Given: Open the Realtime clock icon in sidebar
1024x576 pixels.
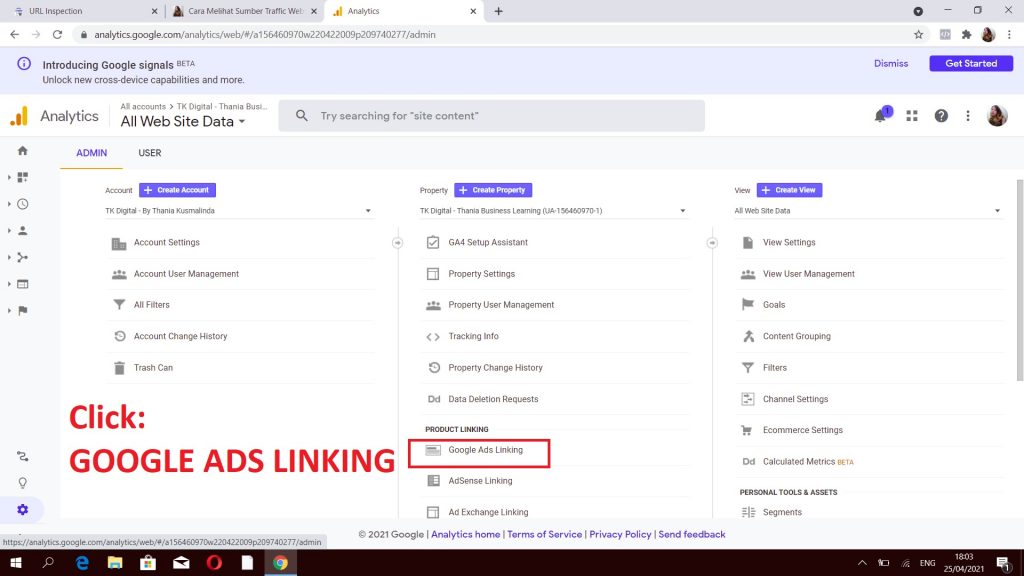Looking at the screenshot, I should coord(23,204).
